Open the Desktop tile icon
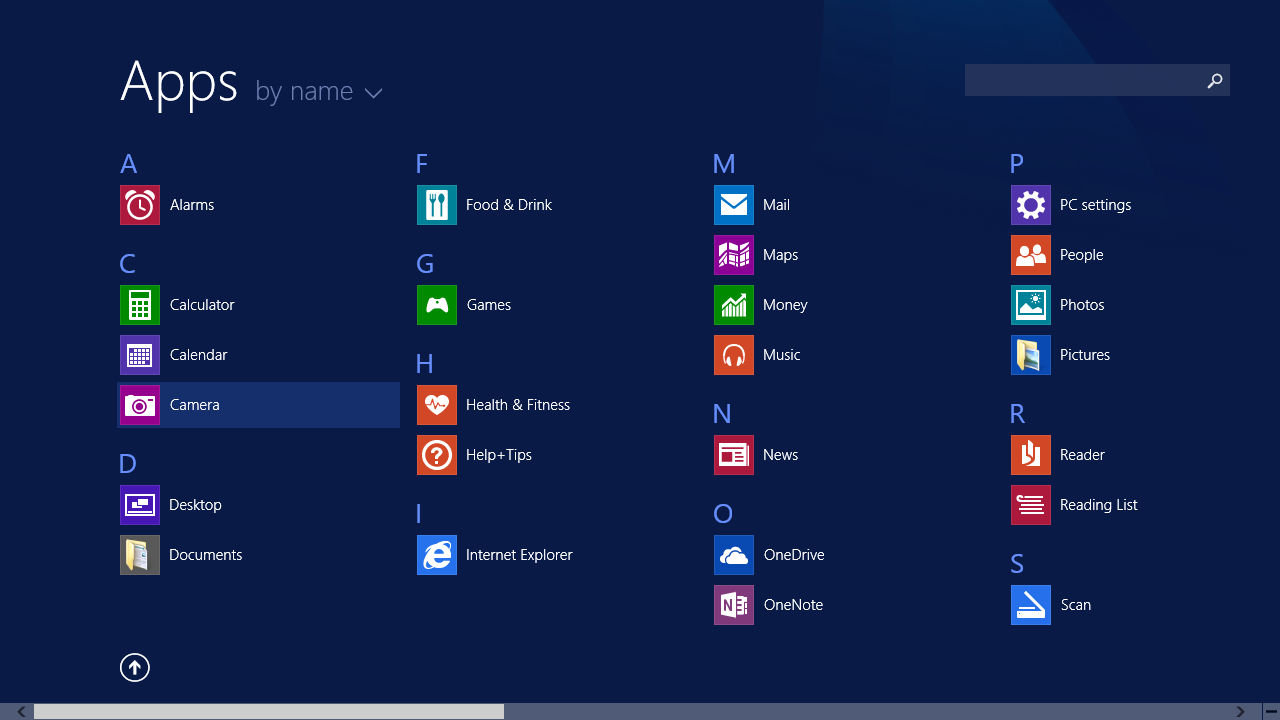1280x720 pixels. pos(140,505)
